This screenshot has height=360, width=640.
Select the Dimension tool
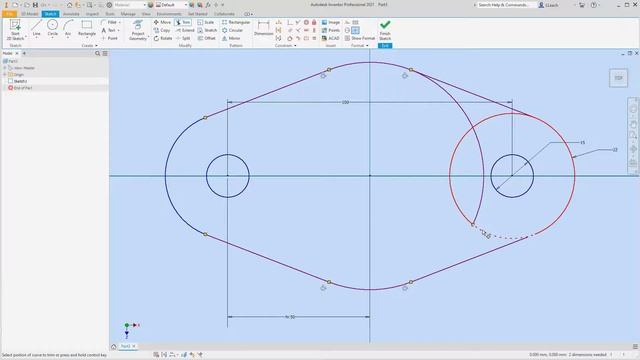[264, 28]
